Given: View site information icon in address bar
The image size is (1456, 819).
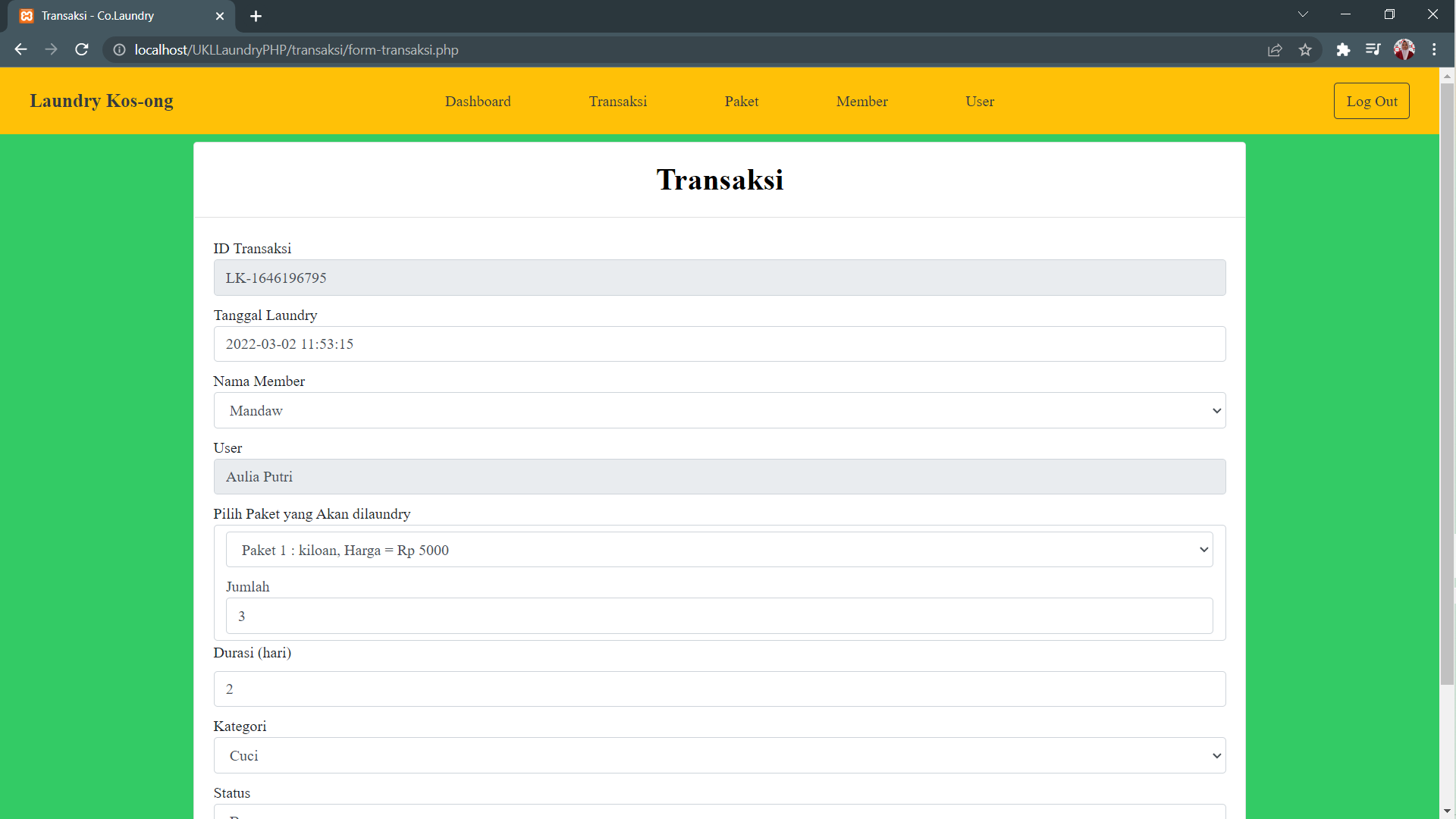Looking at the screenshot, I should pyautogui.click(x=120, y=50).
